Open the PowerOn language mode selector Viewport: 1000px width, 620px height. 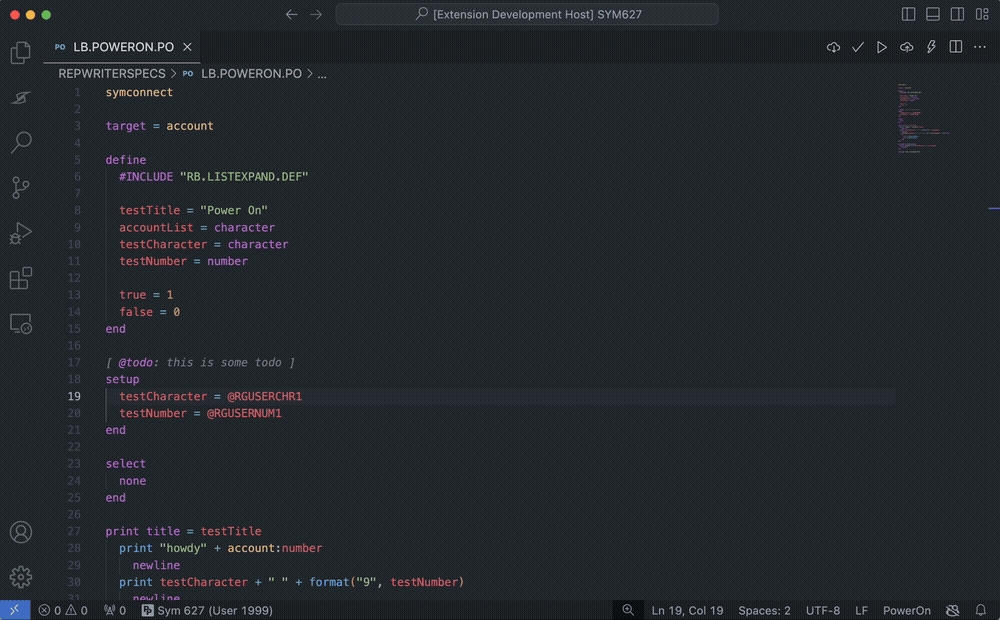click(906, 610)
